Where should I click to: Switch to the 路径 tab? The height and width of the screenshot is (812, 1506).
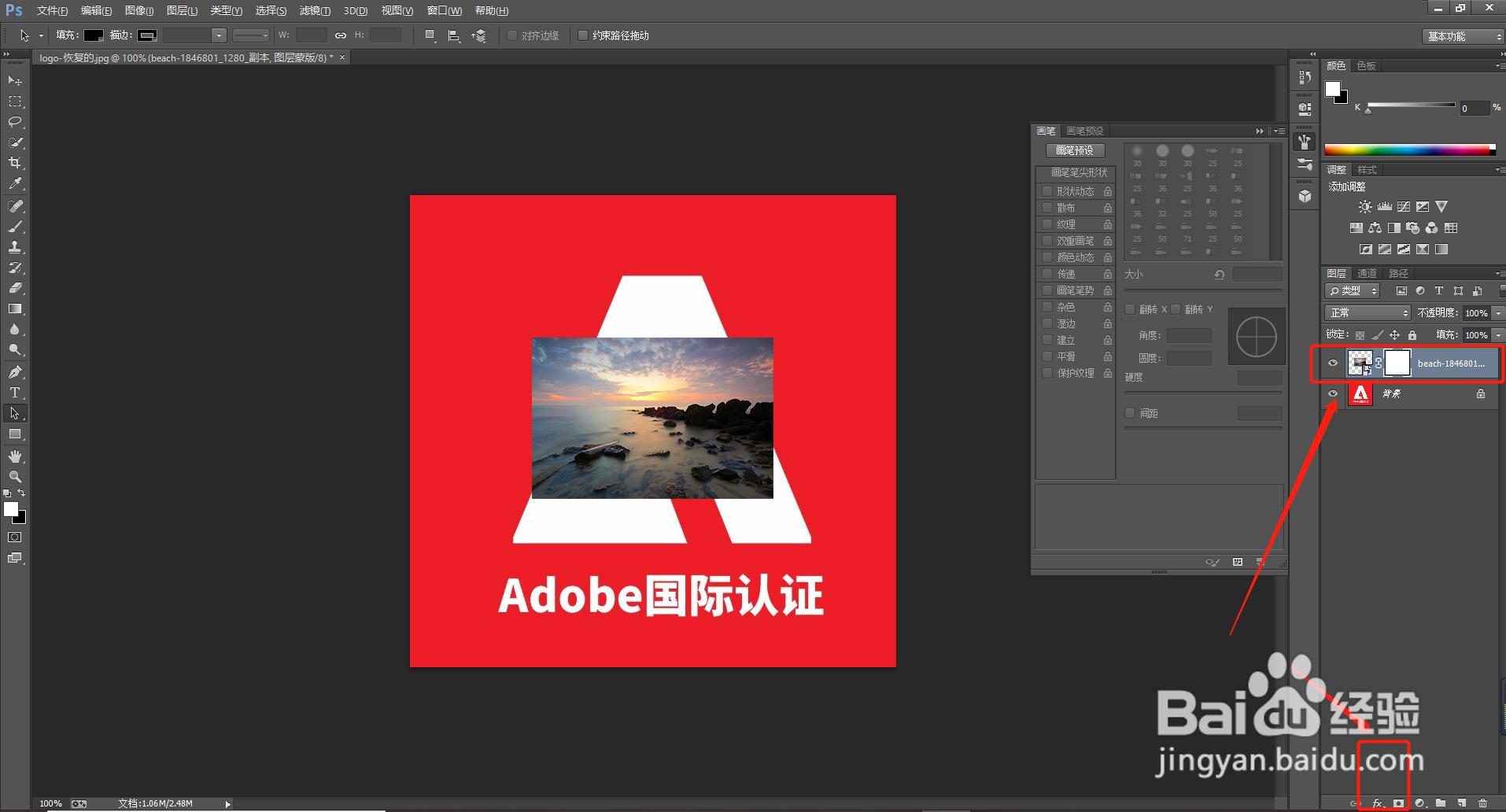(1398, 274)
